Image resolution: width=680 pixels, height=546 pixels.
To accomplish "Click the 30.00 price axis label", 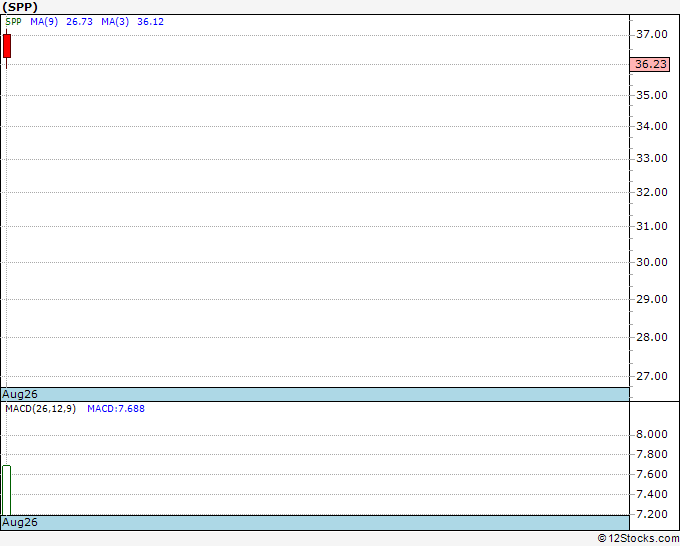I will tap(652, 262).
